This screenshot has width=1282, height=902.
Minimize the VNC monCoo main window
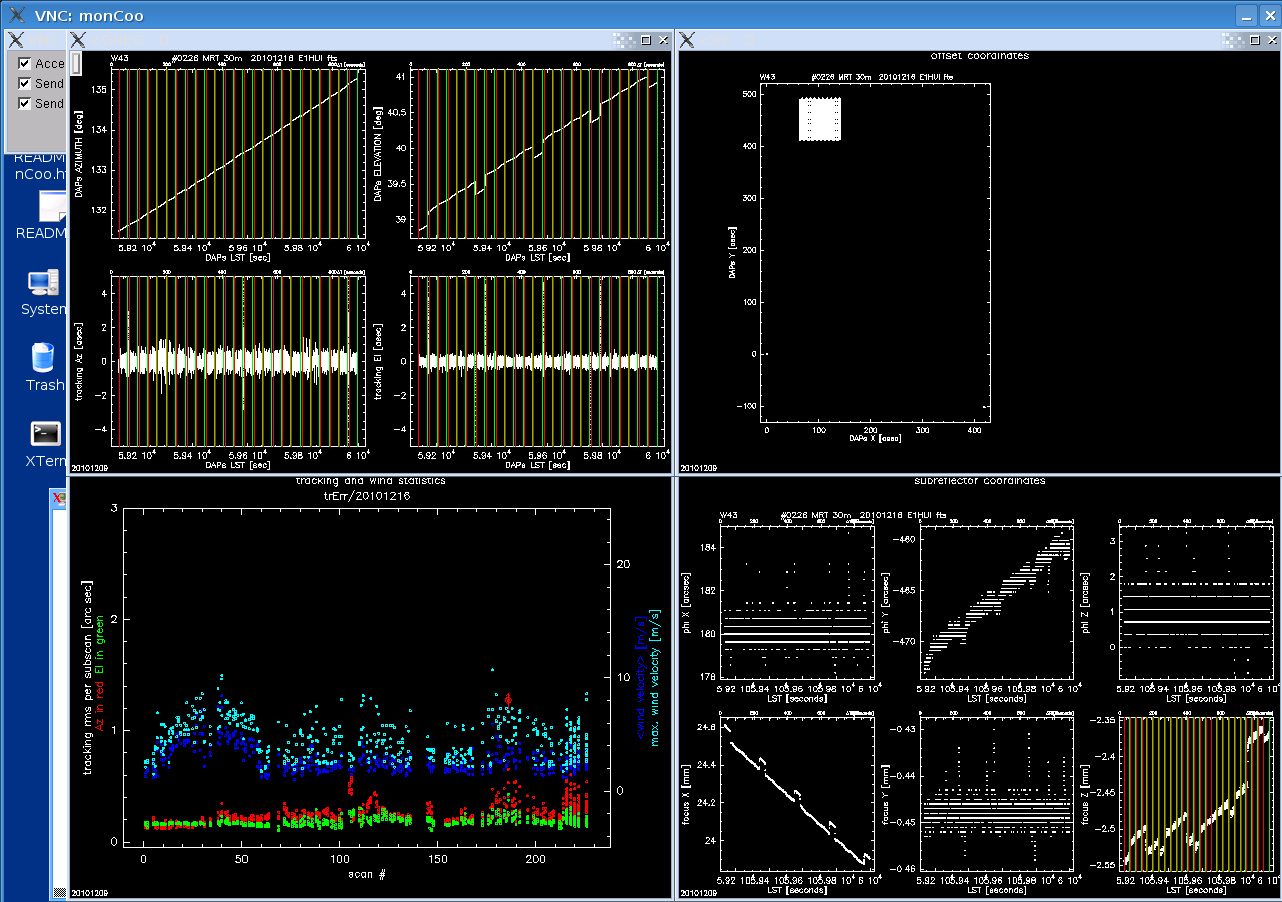pyautogui.click(x=1245, y=15)
